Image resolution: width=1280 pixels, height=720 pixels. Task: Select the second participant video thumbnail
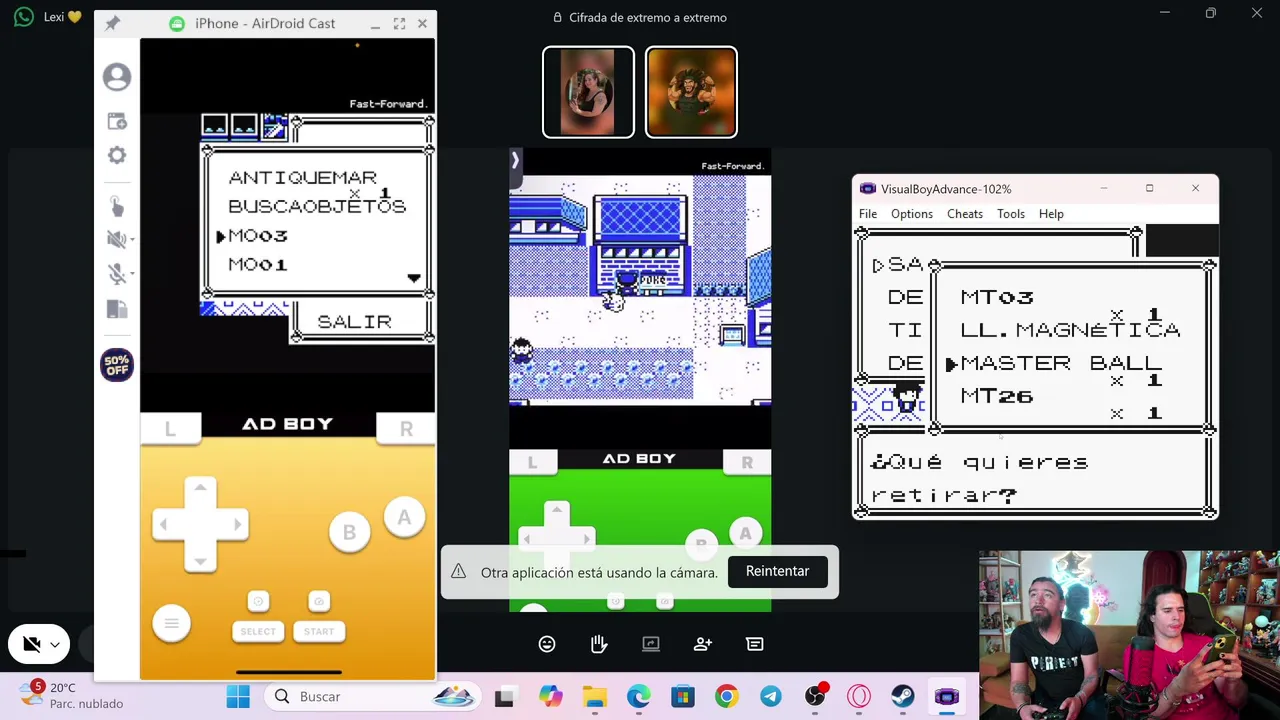691,92
